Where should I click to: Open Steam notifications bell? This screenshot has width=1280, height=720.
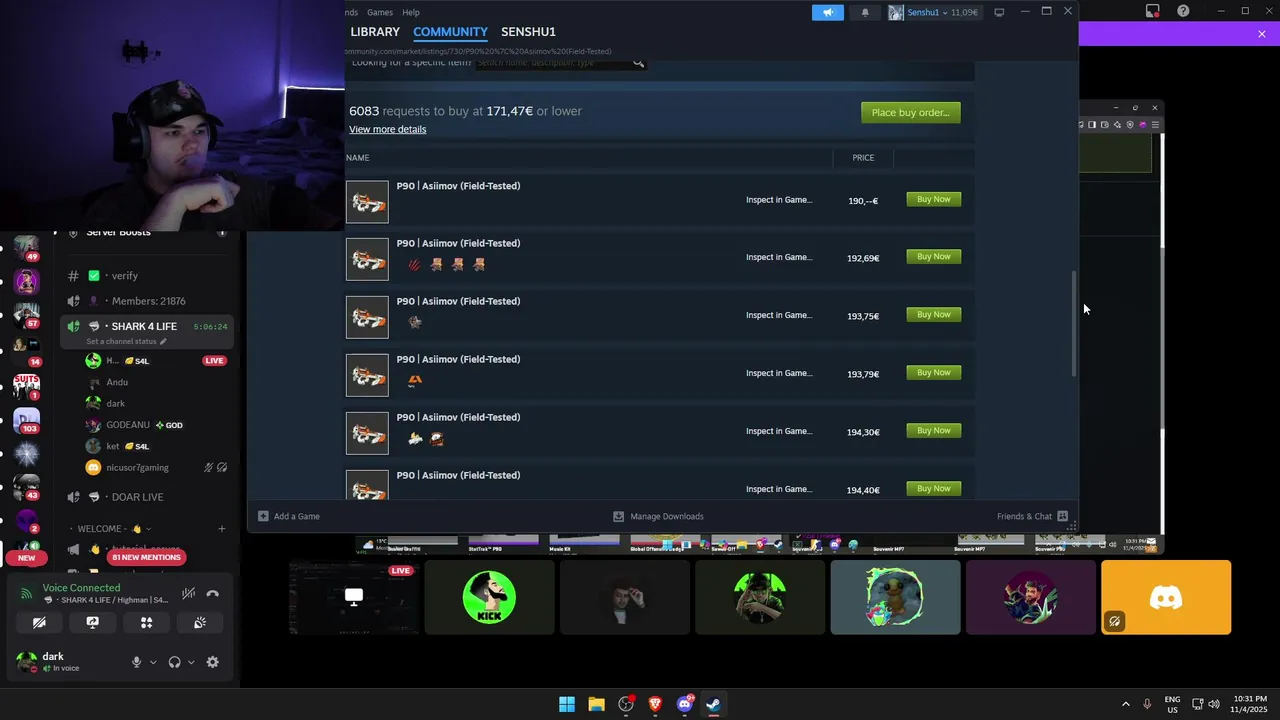(x=865, y=12)
